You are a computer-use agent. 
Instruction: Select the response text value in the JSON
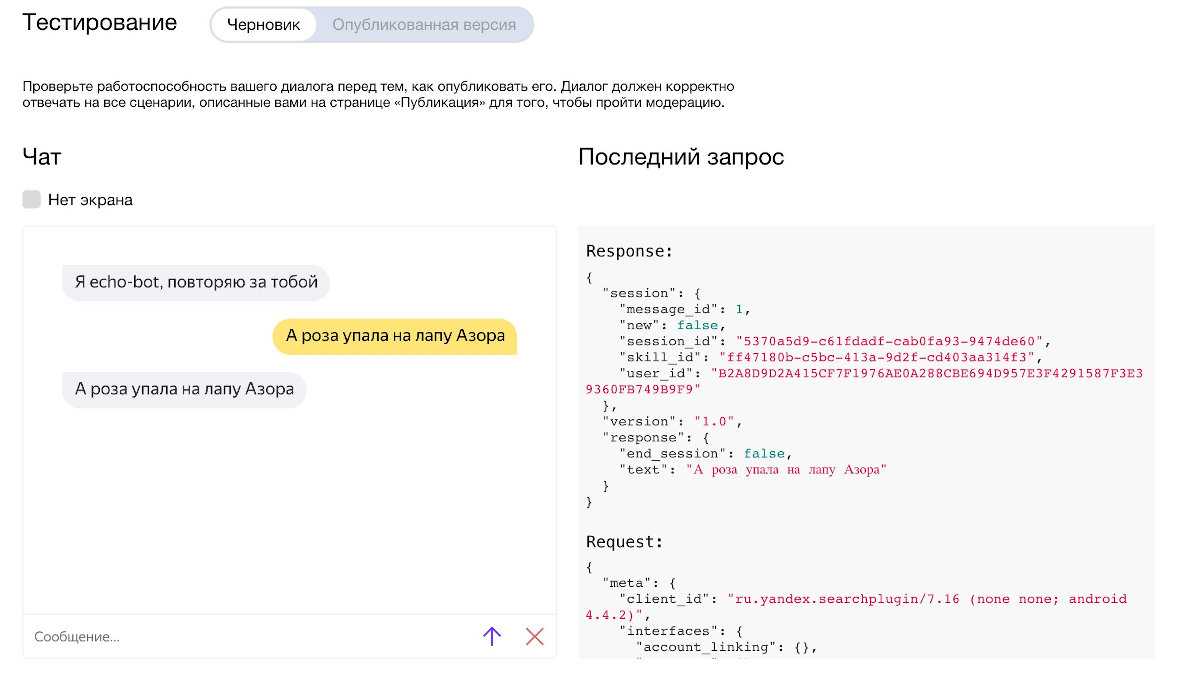[x=786, y=469]
